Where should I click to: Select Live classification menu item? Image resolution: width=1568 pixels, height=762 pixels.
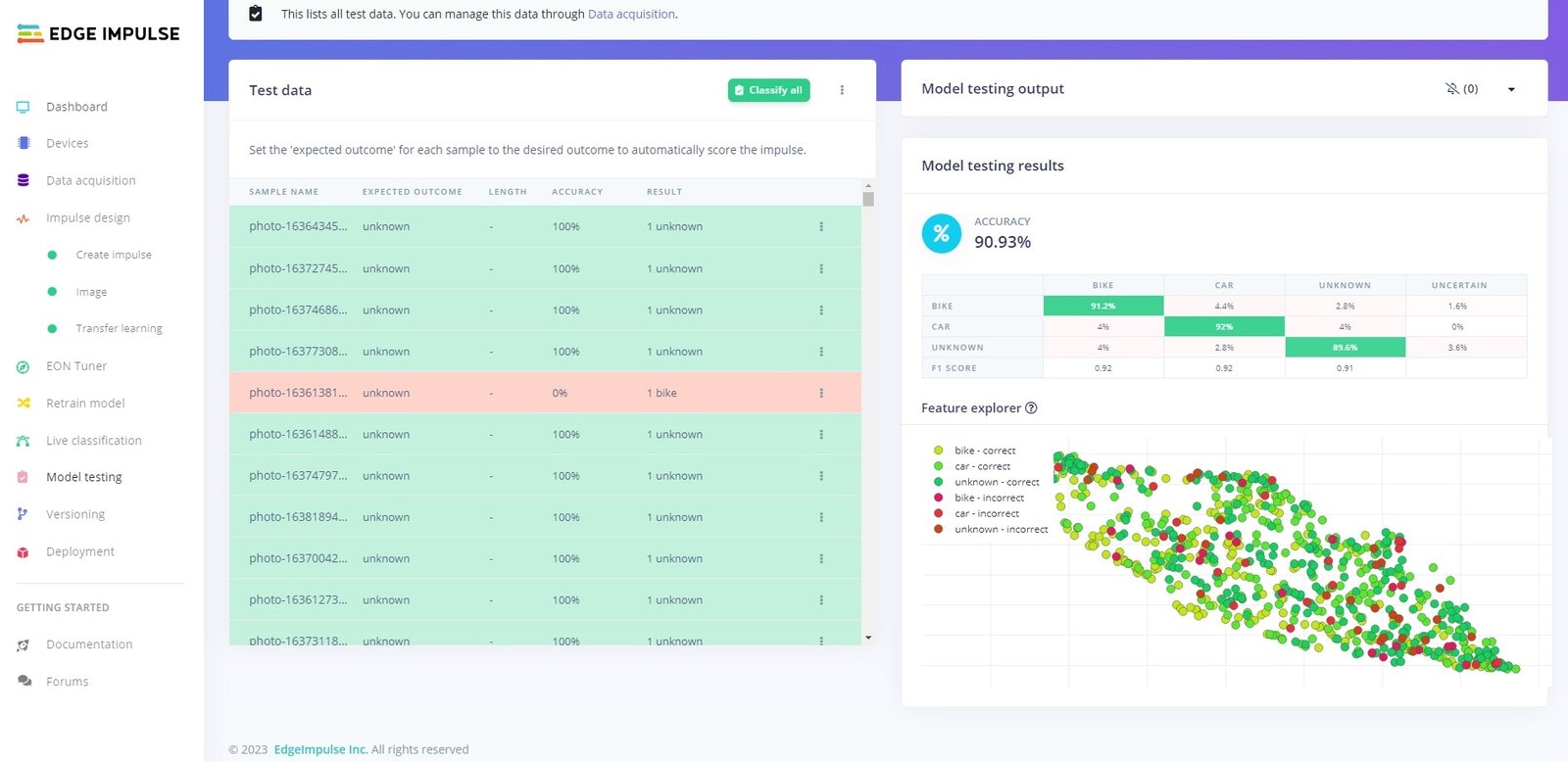(x=94, y=441)
